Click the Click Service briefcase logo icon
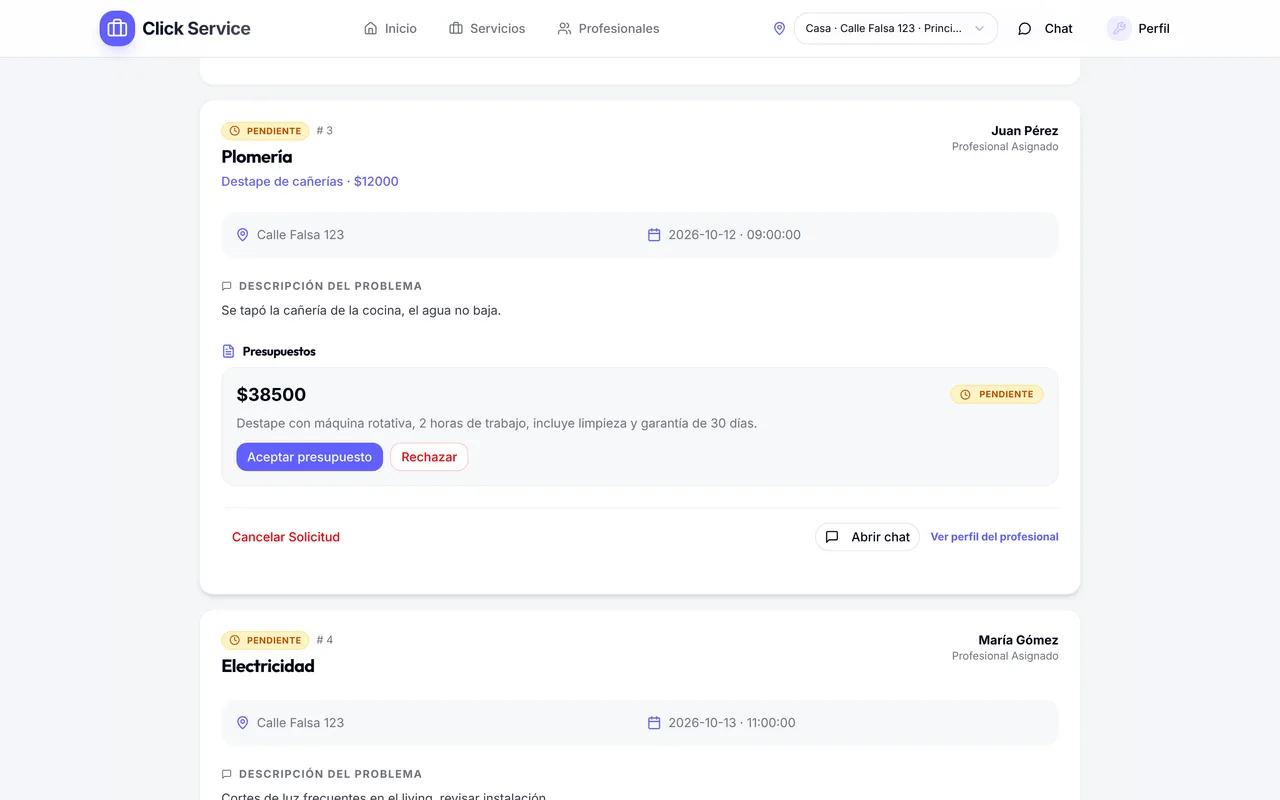This screenshot has width=1280, height=800. 117,28
